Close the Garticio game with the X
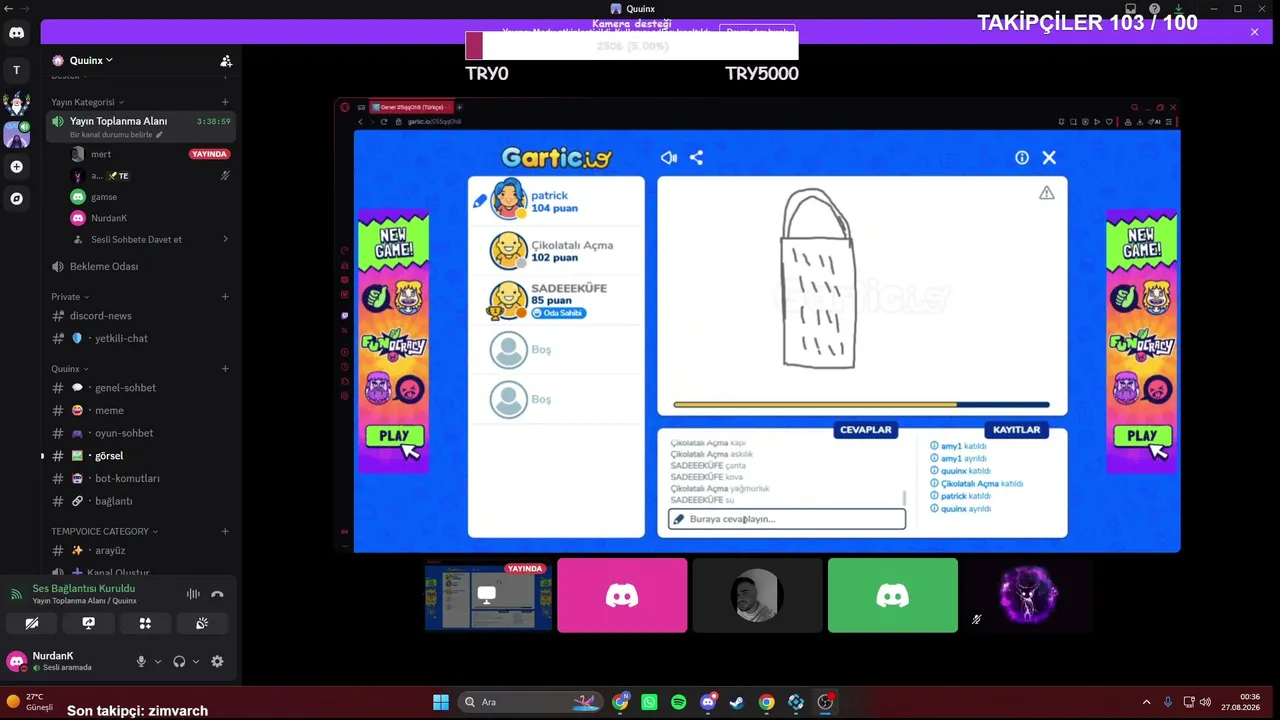1280x720 pixels. point(1049,158)
